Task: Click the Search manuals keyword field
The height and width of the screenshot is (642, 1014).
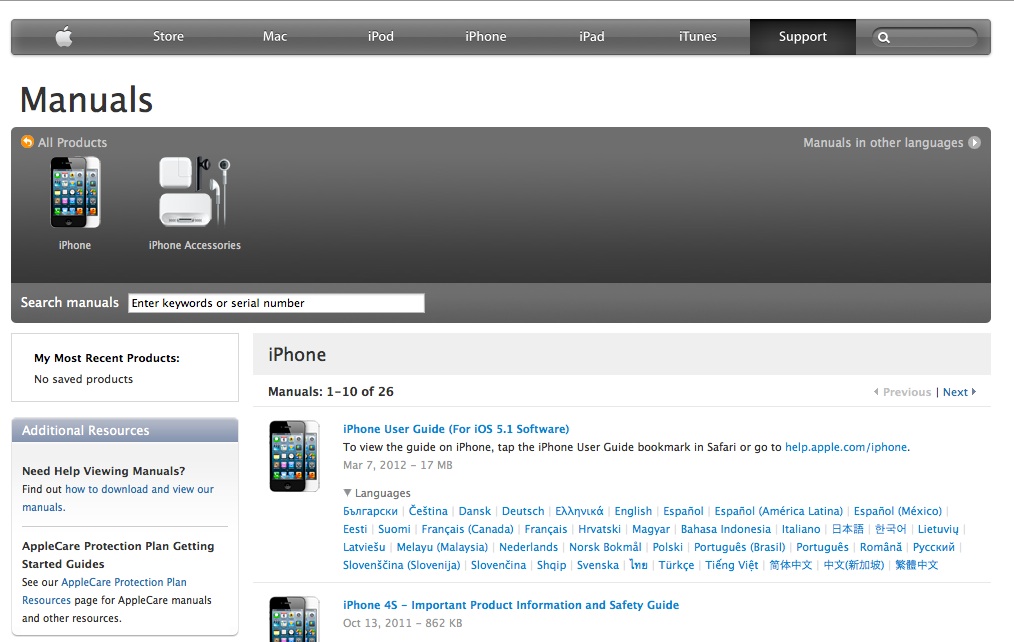Action: point(276,303)
